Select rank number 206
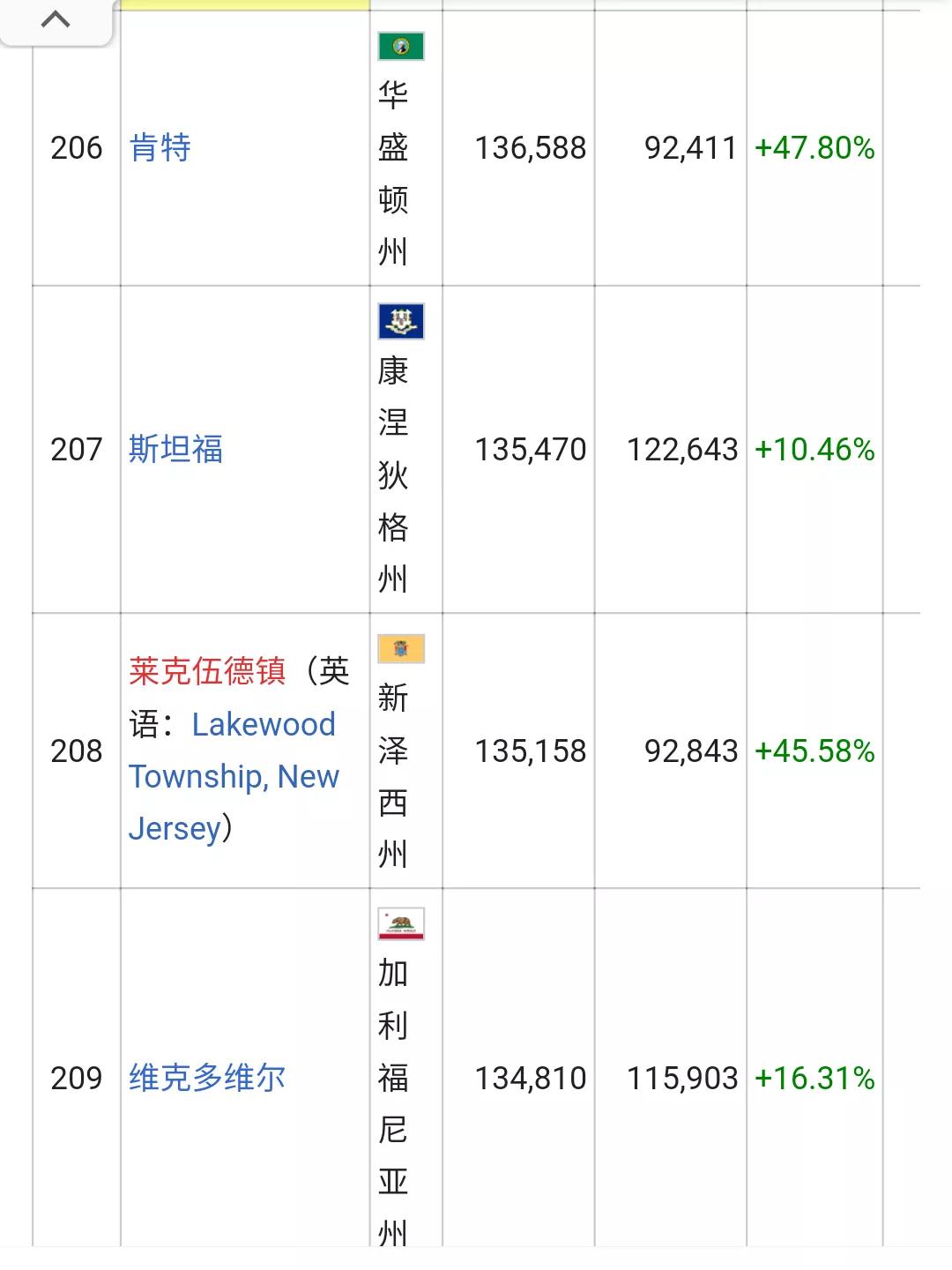The image size is (952, 1270). coord(77,147)
